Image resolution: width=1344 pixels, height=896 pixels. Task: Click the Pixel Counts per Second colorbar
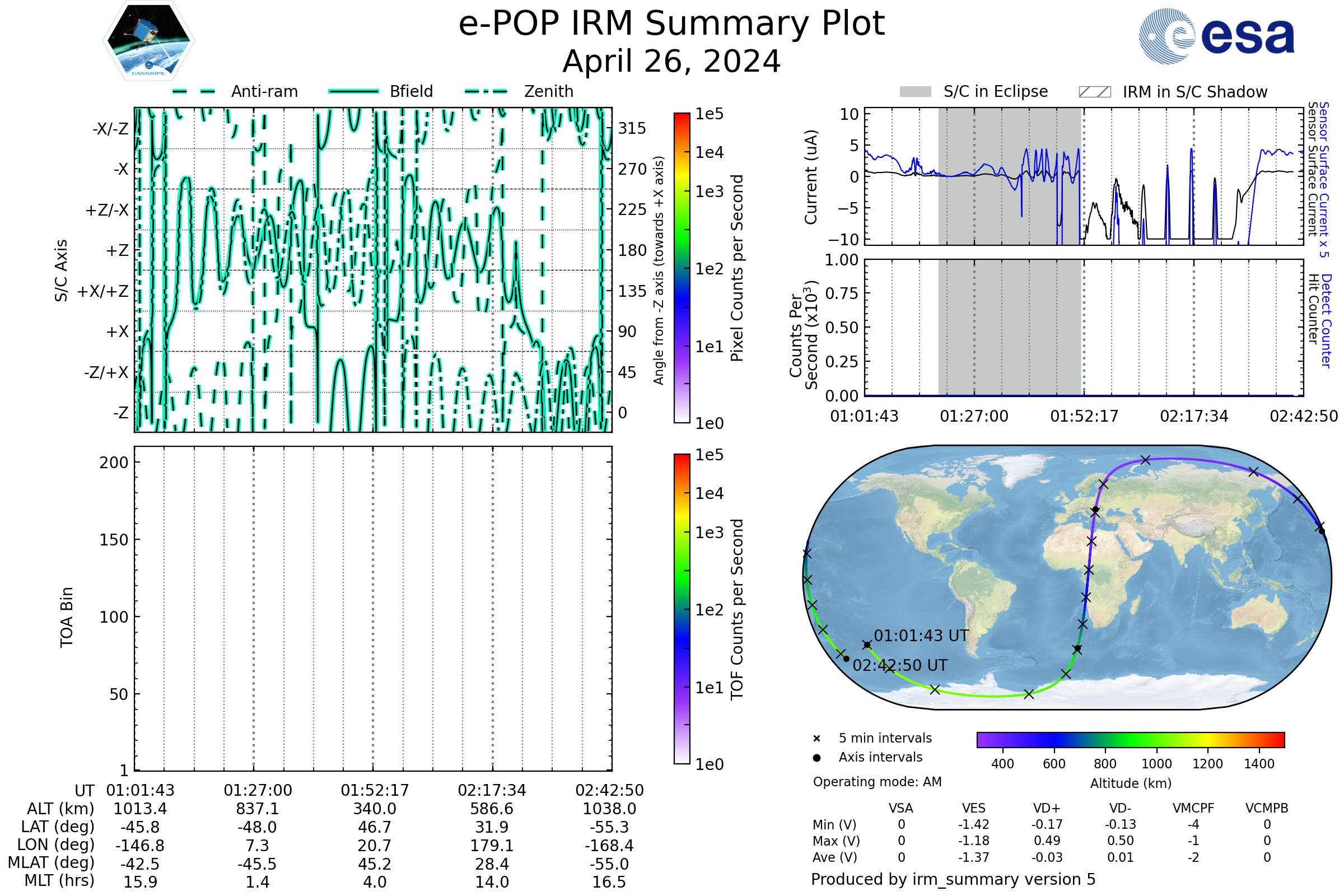coord(682,268)
